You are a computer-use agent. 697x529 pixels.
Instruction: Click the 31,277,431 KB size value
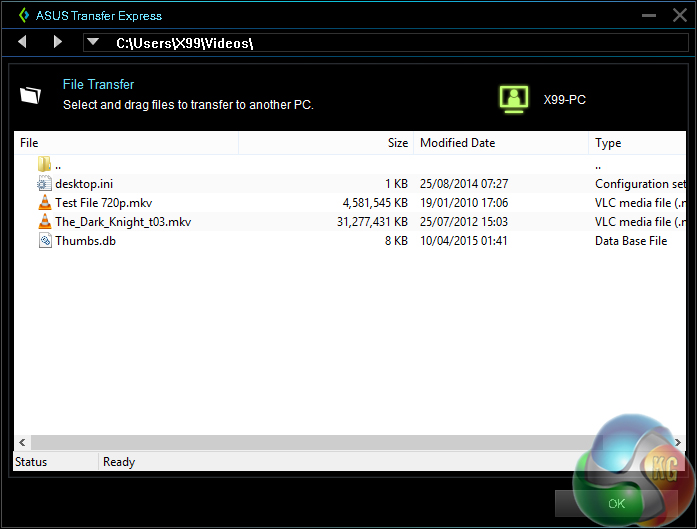[x=372, y=222]
